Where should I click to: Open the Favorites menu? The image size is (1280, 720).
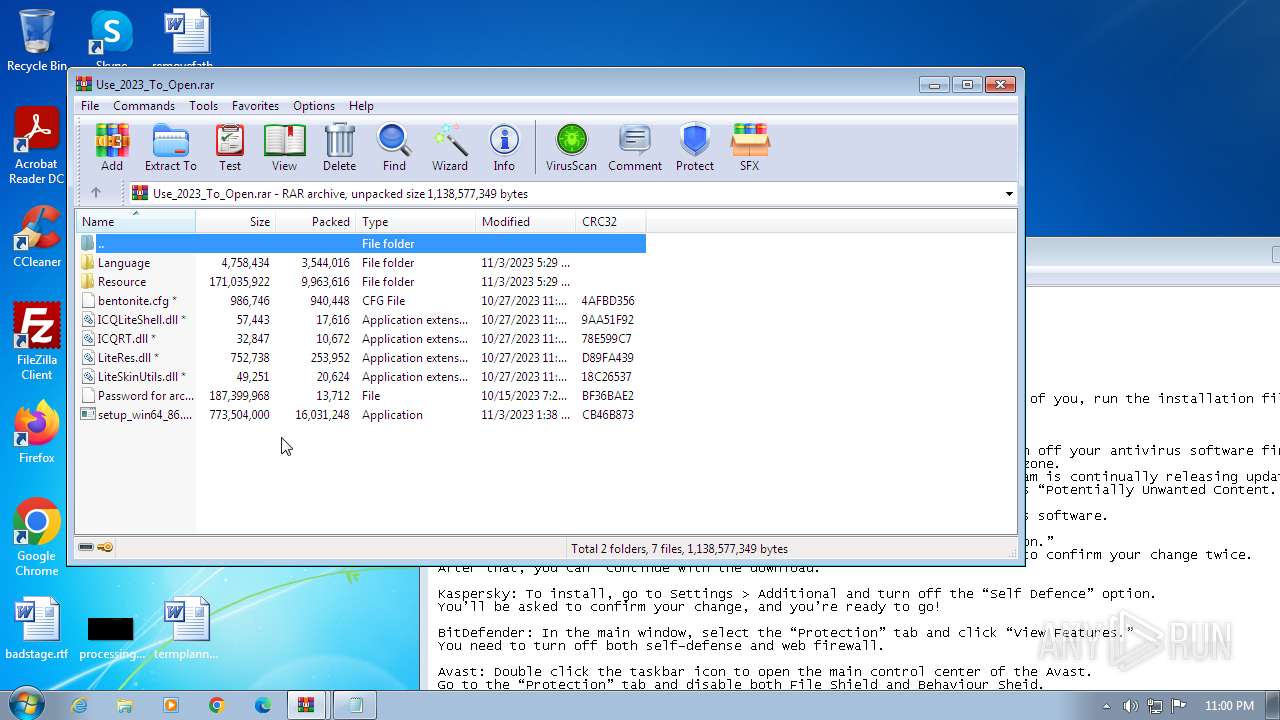(255, 106)
